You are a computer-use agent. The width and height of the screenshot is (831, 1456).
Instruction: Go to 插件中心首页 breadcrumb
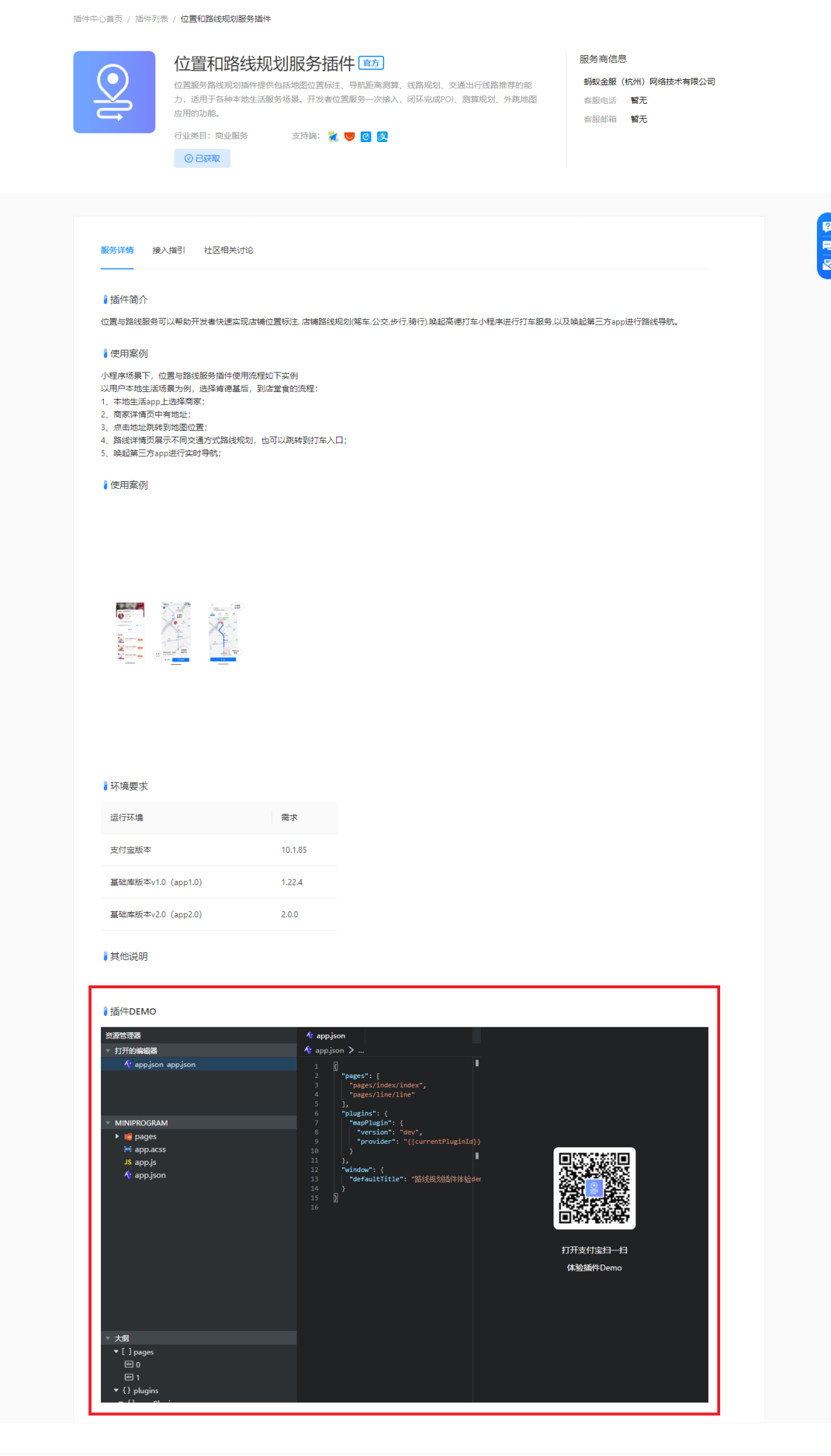[x=98, y=19]
